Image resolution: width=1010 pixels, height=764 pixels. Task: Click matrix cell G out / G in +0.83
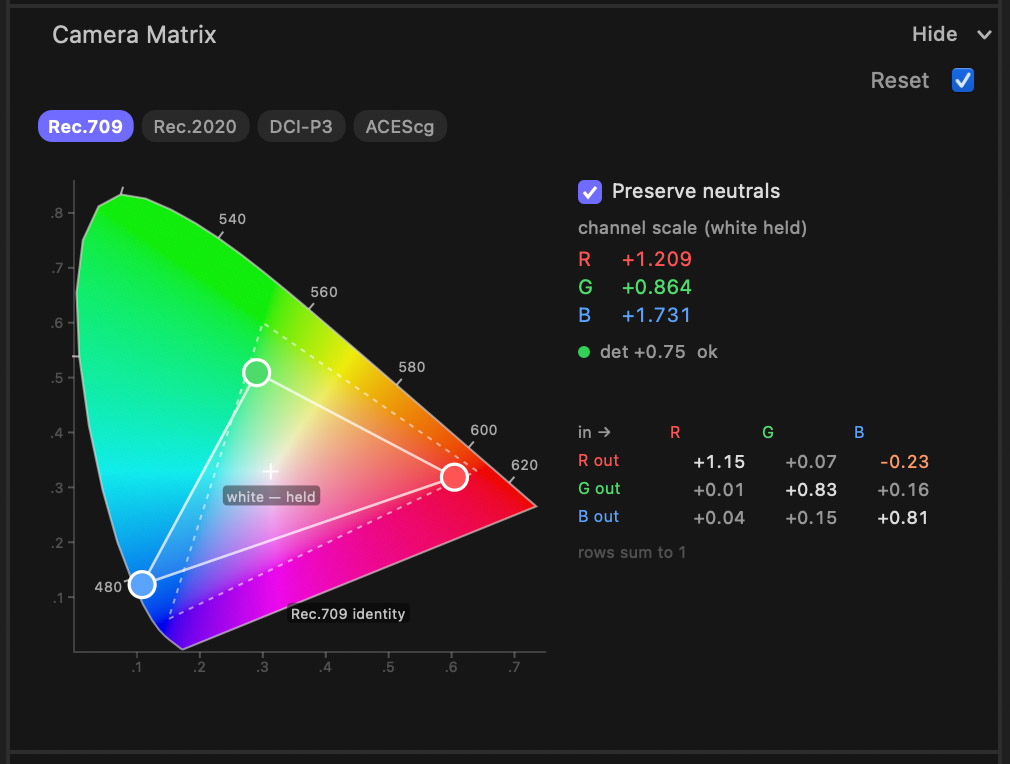811,490
